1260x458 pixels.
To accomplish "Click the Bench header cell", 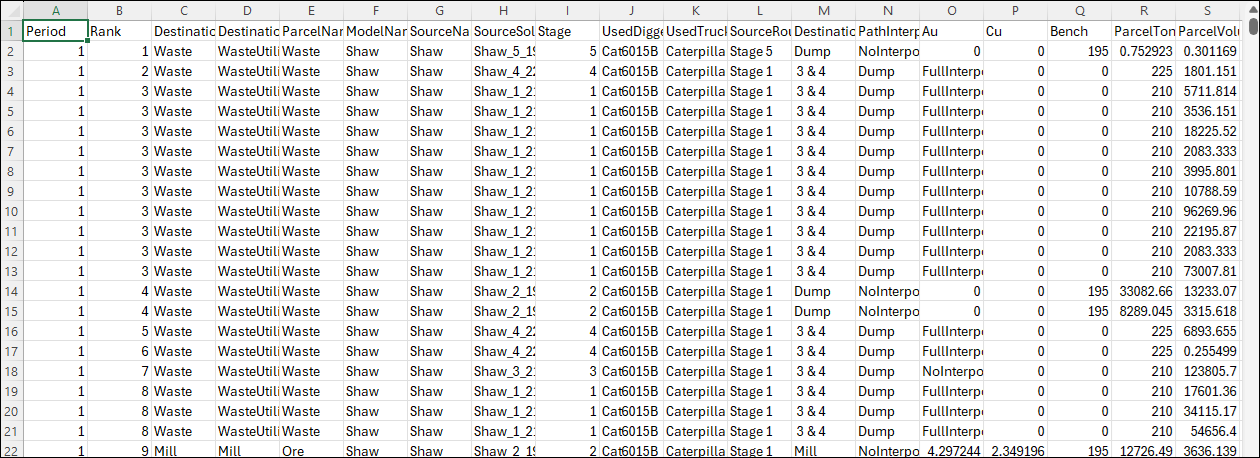I will pyautogui.click(x=1079, y=31).
